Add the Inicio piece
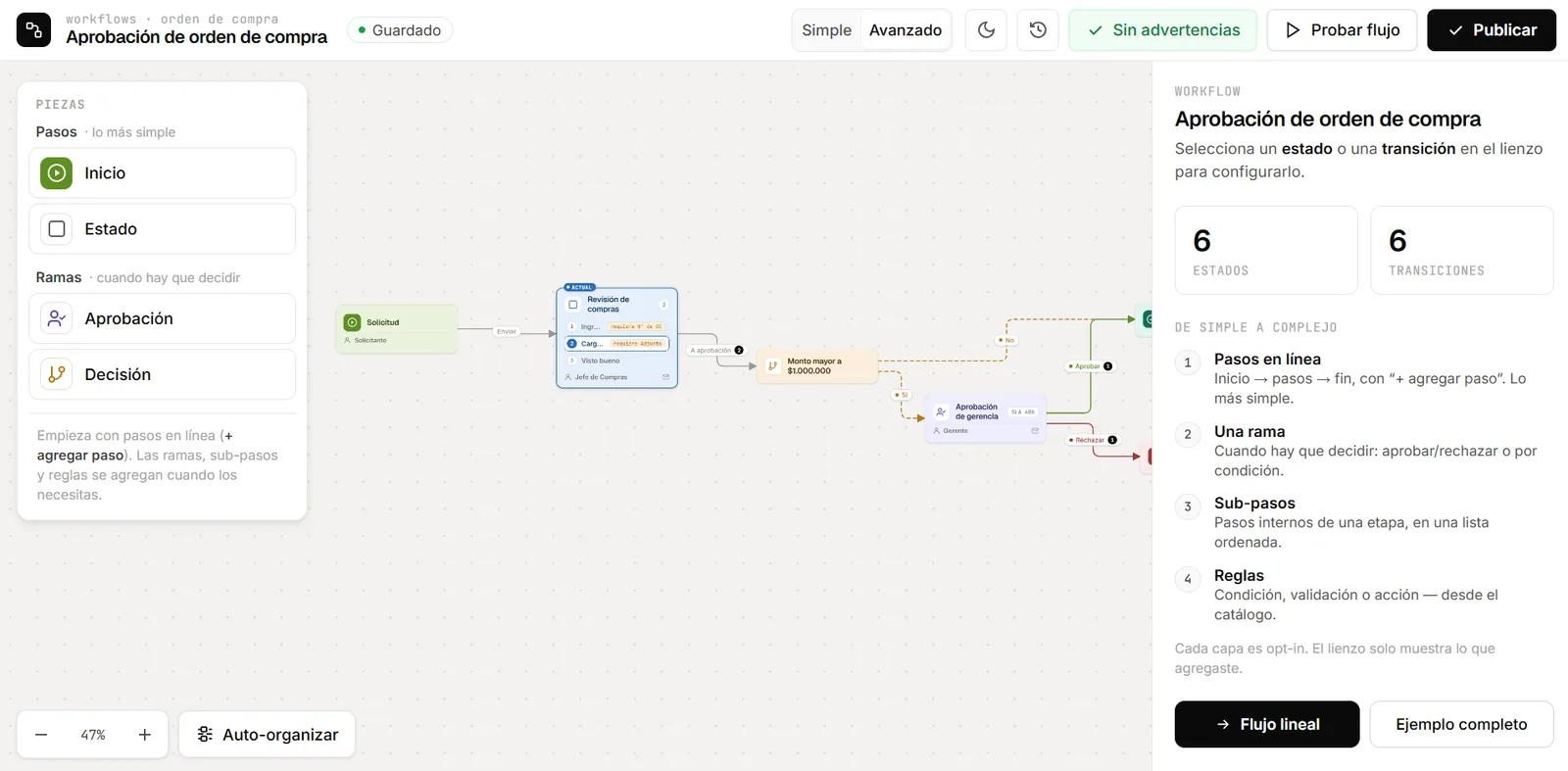This screenshot has width=1568, height=771. (x=163, y=173)
